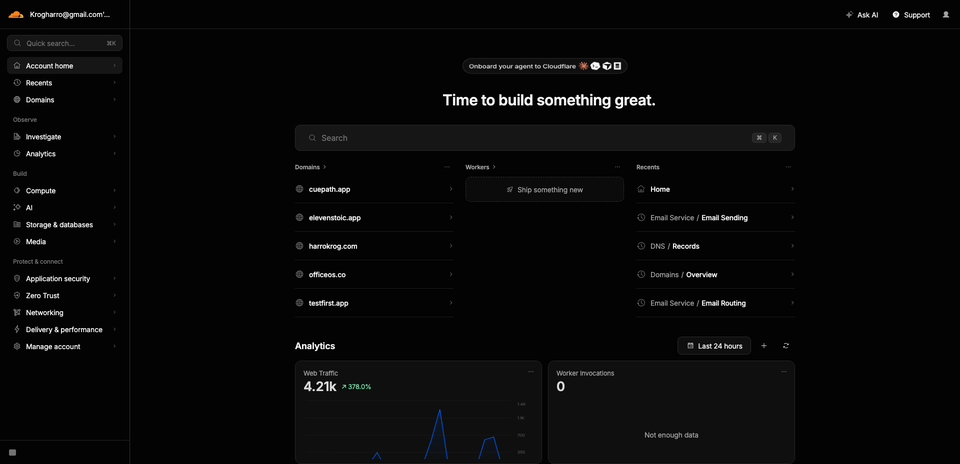960x464 pixels.
Task: Open the Support menu
Action: click(x=911, y=15)
